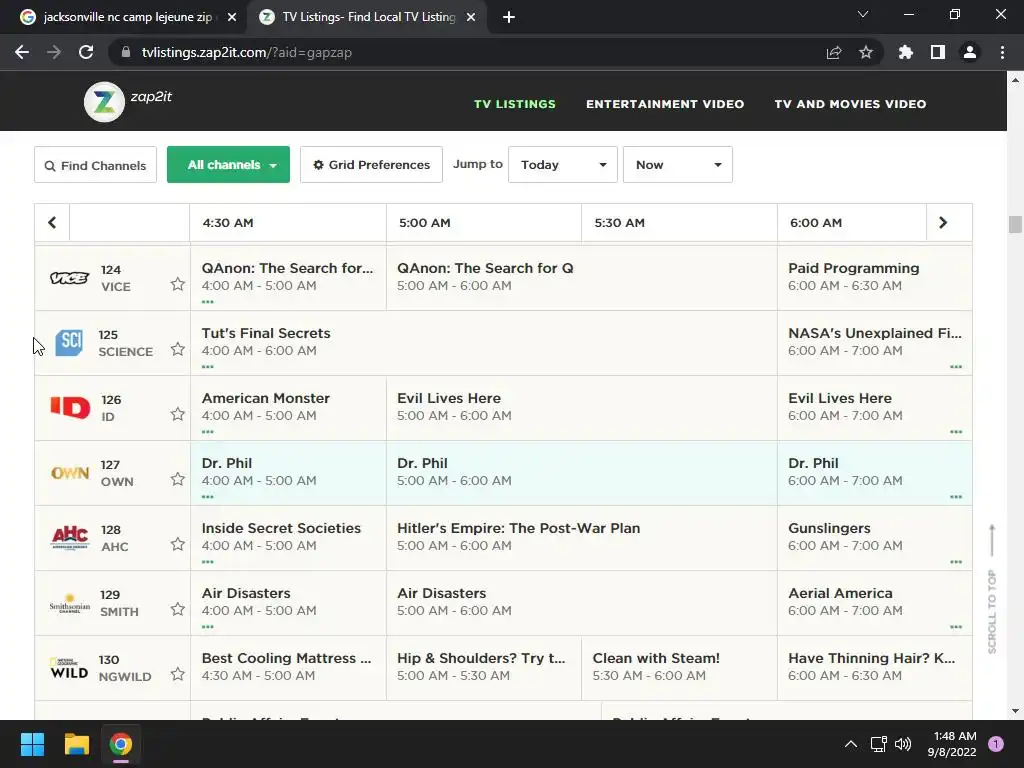Click the address bar URL
The height and width of the screenshot is (768, 1024).
click(247, 52)
